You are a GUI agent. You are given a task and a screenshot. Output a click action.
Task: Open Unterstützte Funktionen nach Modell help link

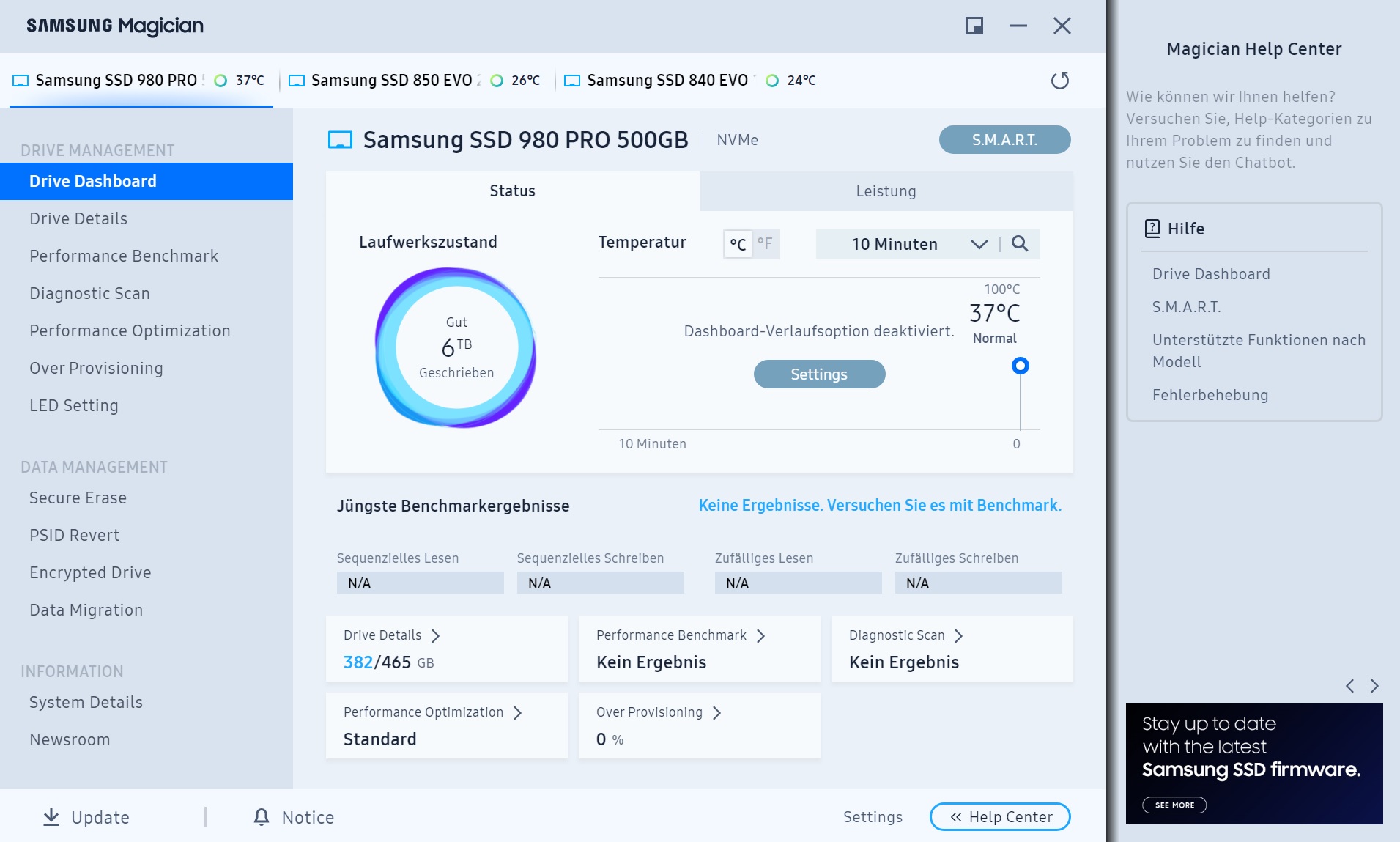click(x=1259, y=351)
